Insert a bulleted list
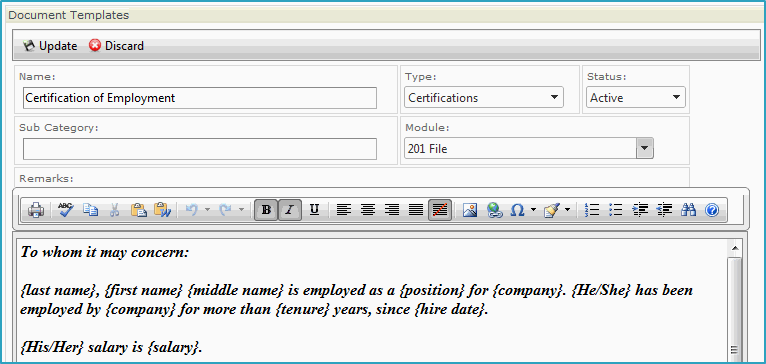This screenshot has height=364, width=766. click(x=616, y=210)
